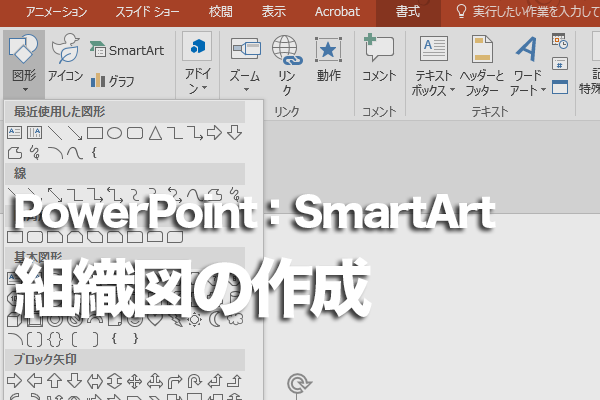The image size is (600, 400).
Task: Select snip single corner rectangle shape
Action: [x=55, y=237]
